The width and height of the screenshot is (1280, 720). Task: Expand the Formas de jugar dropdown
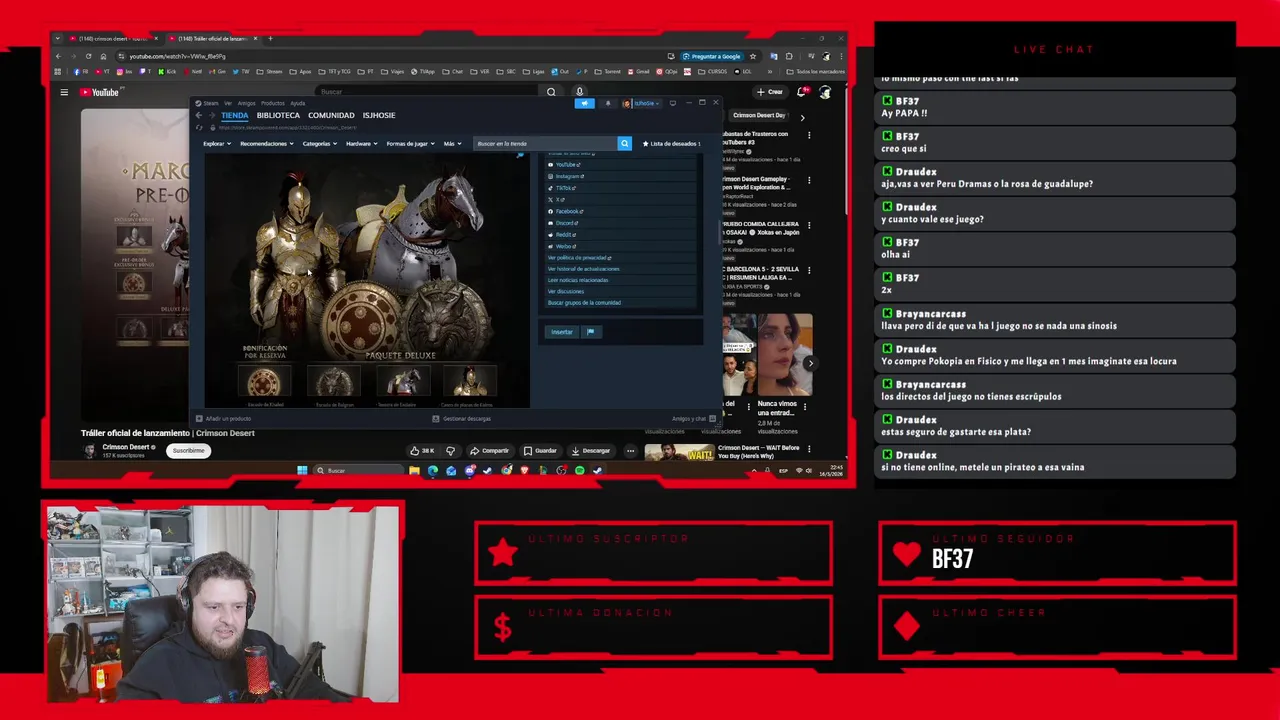click(411, 143)
